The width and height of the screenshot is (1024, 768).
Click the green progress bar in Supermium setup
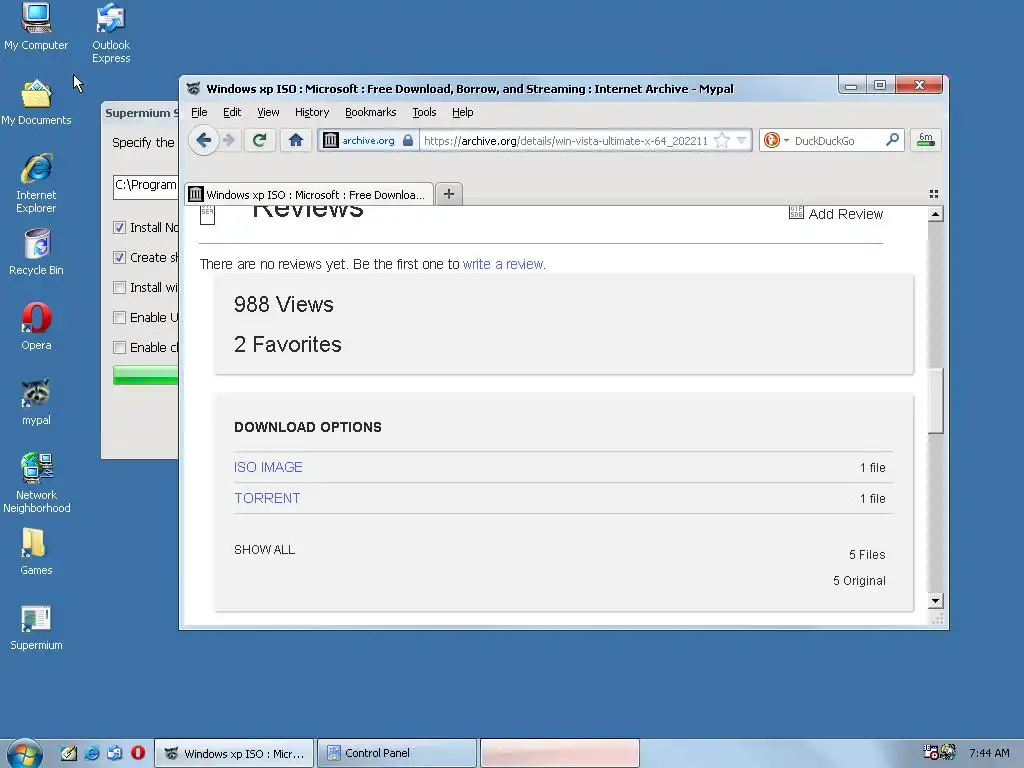pyautogui.click(x=146, y=375)
